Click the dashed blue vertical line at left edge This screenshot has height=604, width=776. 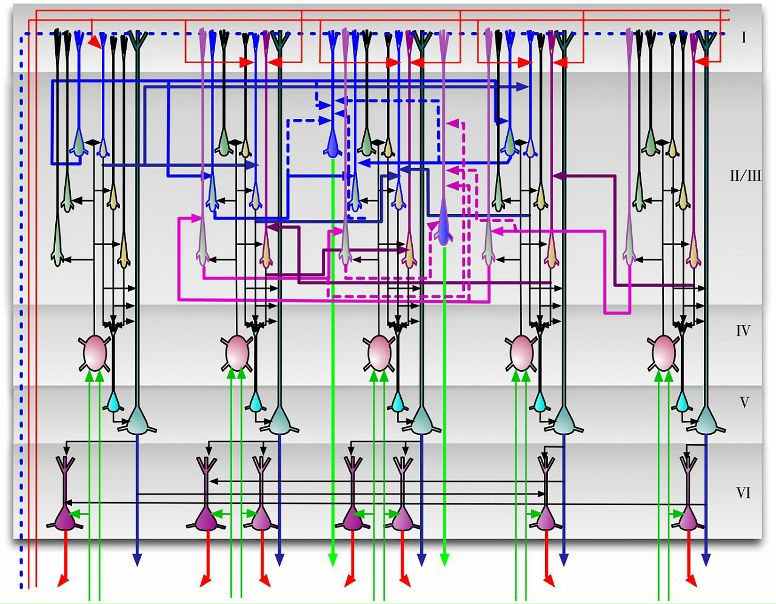[x=20, y=300]
